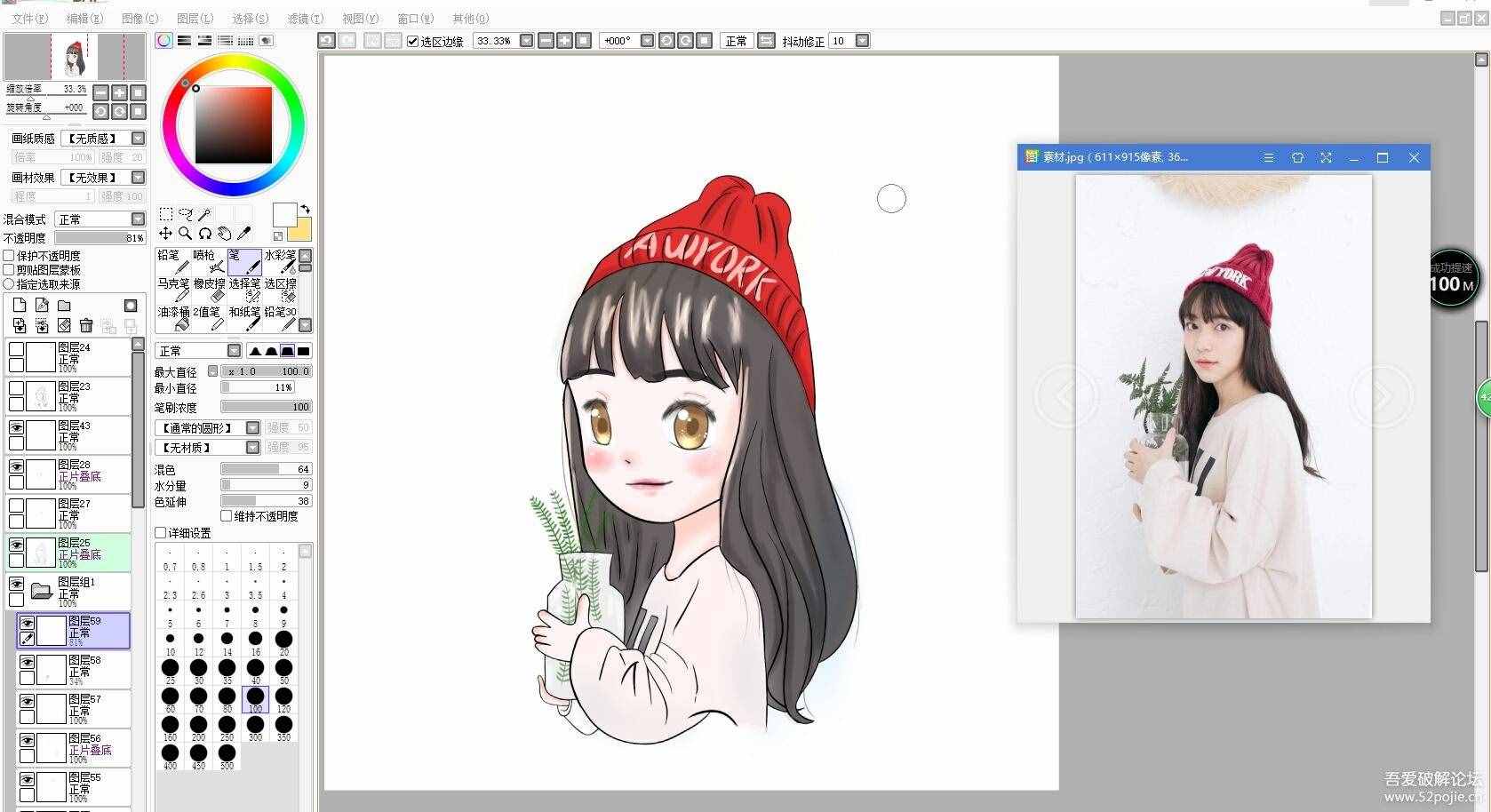This screenshot has height=812, width=1491.
Task: Click the 笔刷浓度 brush density slider
Action: pos(266,407)
